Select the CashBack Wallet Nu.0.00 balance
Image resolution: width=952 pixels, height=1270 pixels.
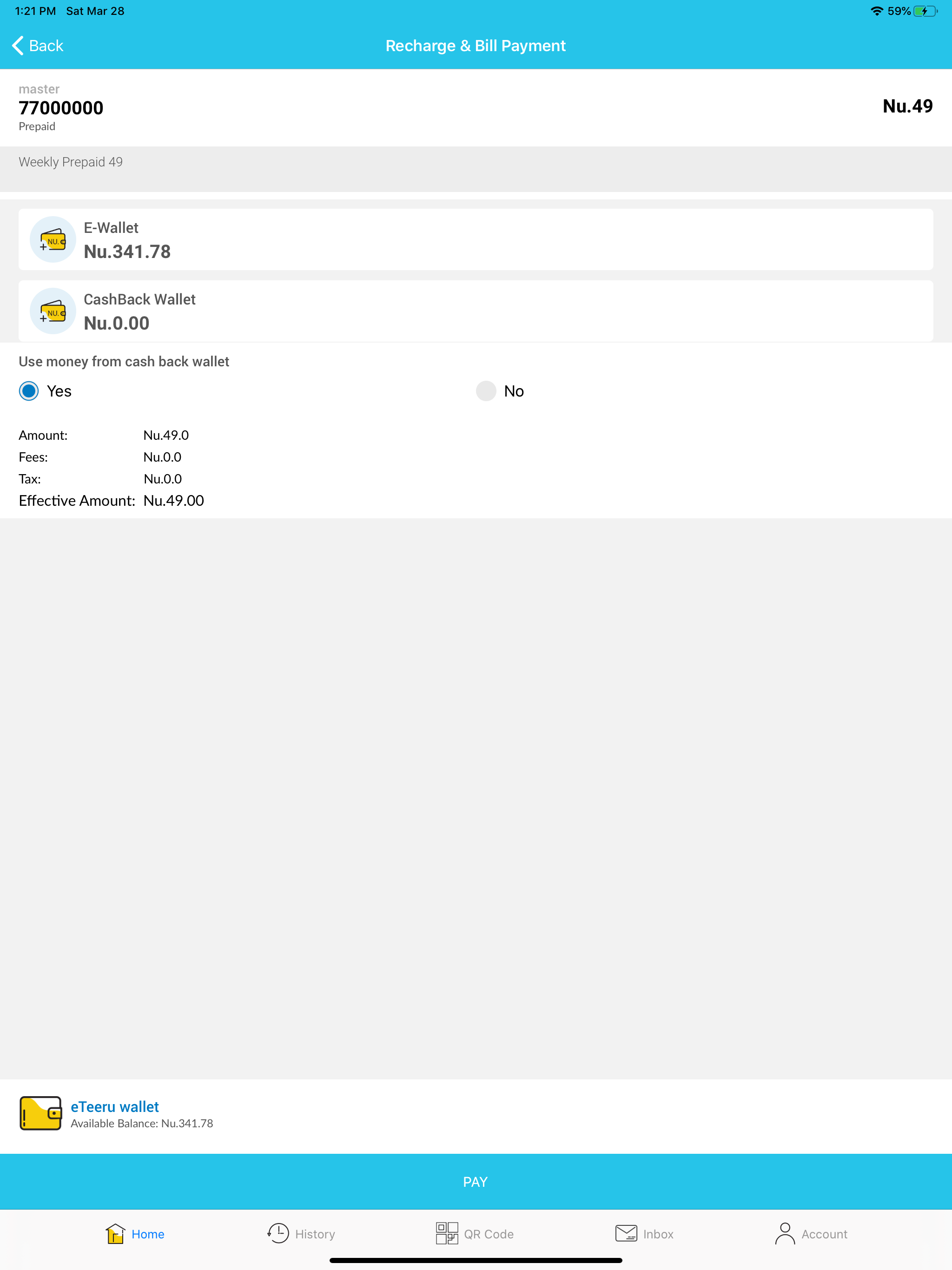(x=117, y=323)
